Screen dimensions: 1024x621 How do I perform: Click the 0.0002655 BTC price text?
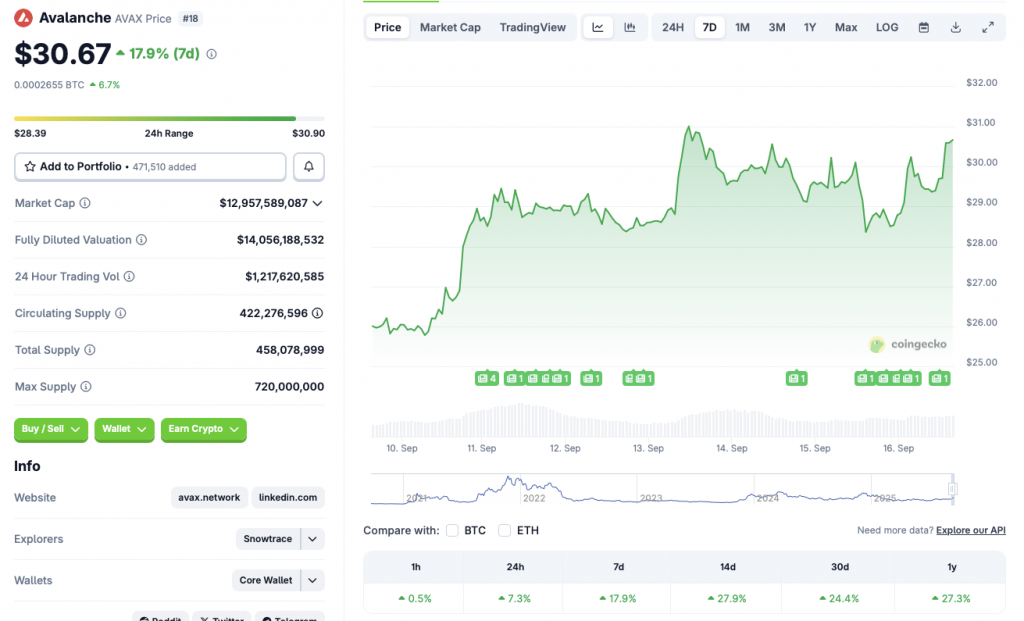pyautogui.click(x=49, y=85)
